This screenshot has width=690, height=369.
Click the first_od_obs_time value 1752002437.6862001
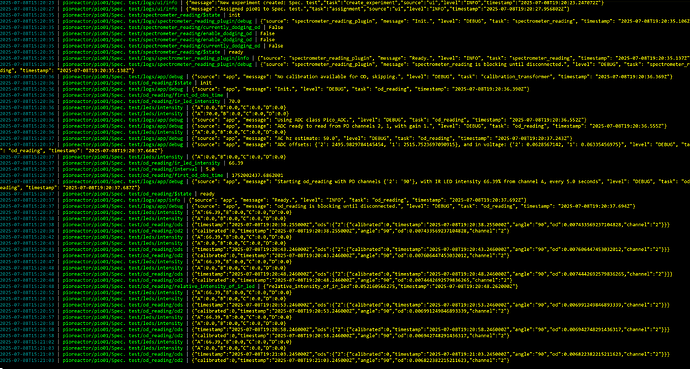pos(257,175)
